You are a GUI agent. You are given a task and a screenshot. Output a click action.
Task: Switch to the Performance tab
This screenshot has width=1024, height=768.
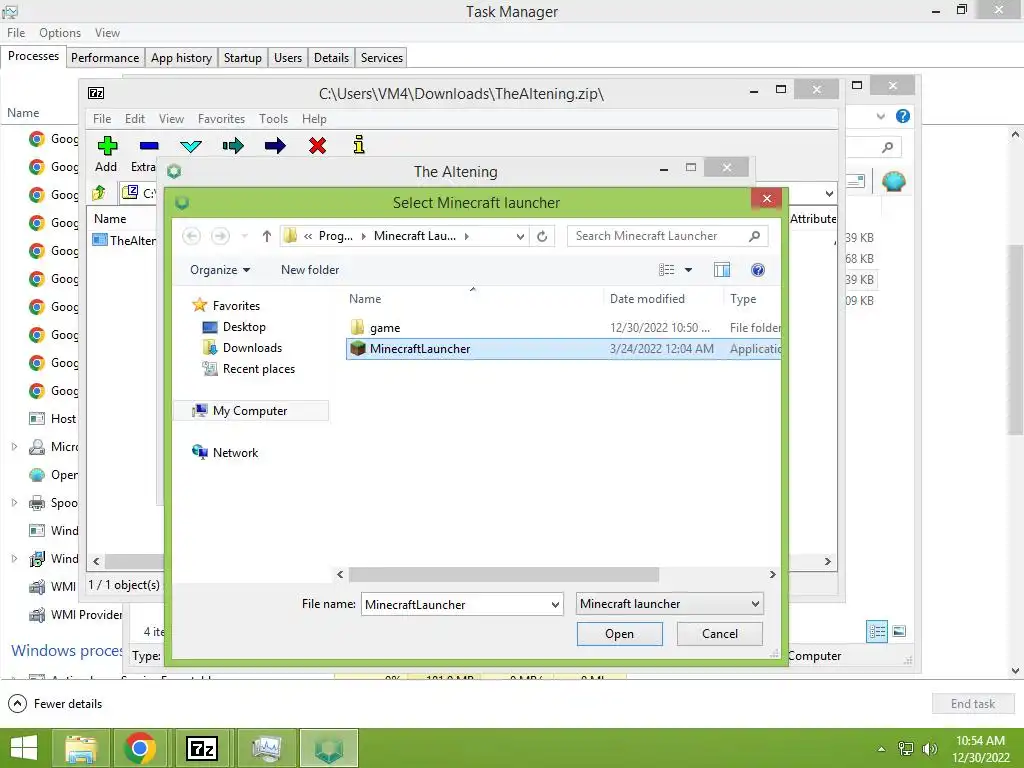(105, 57)
